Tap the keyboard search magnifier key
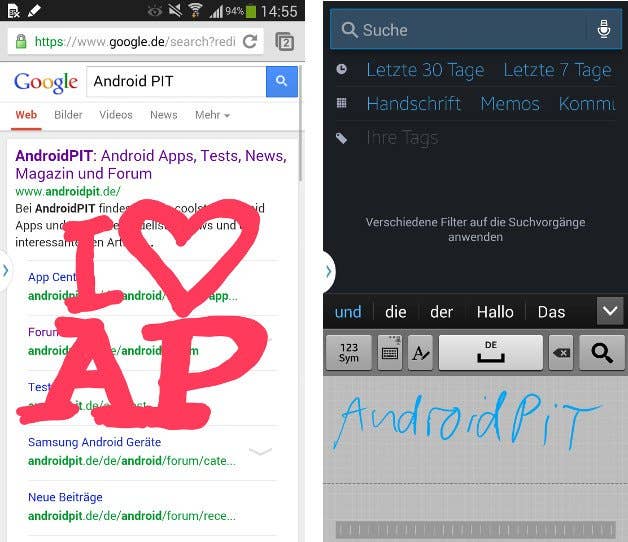 602,353
